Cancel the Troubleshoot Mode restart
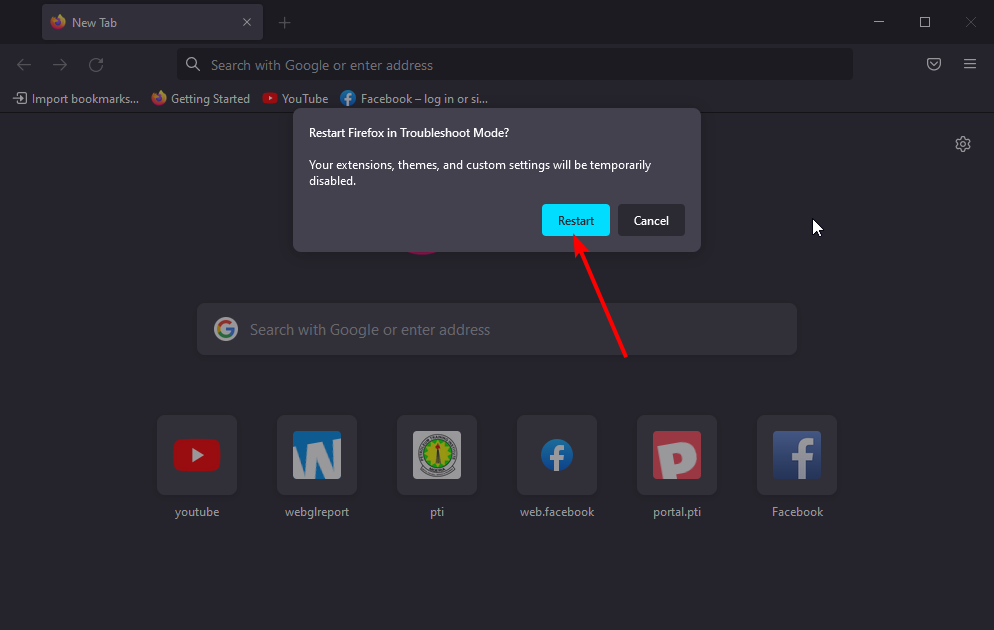The width and height of the screenshot is (994, 630). point(651,220)
